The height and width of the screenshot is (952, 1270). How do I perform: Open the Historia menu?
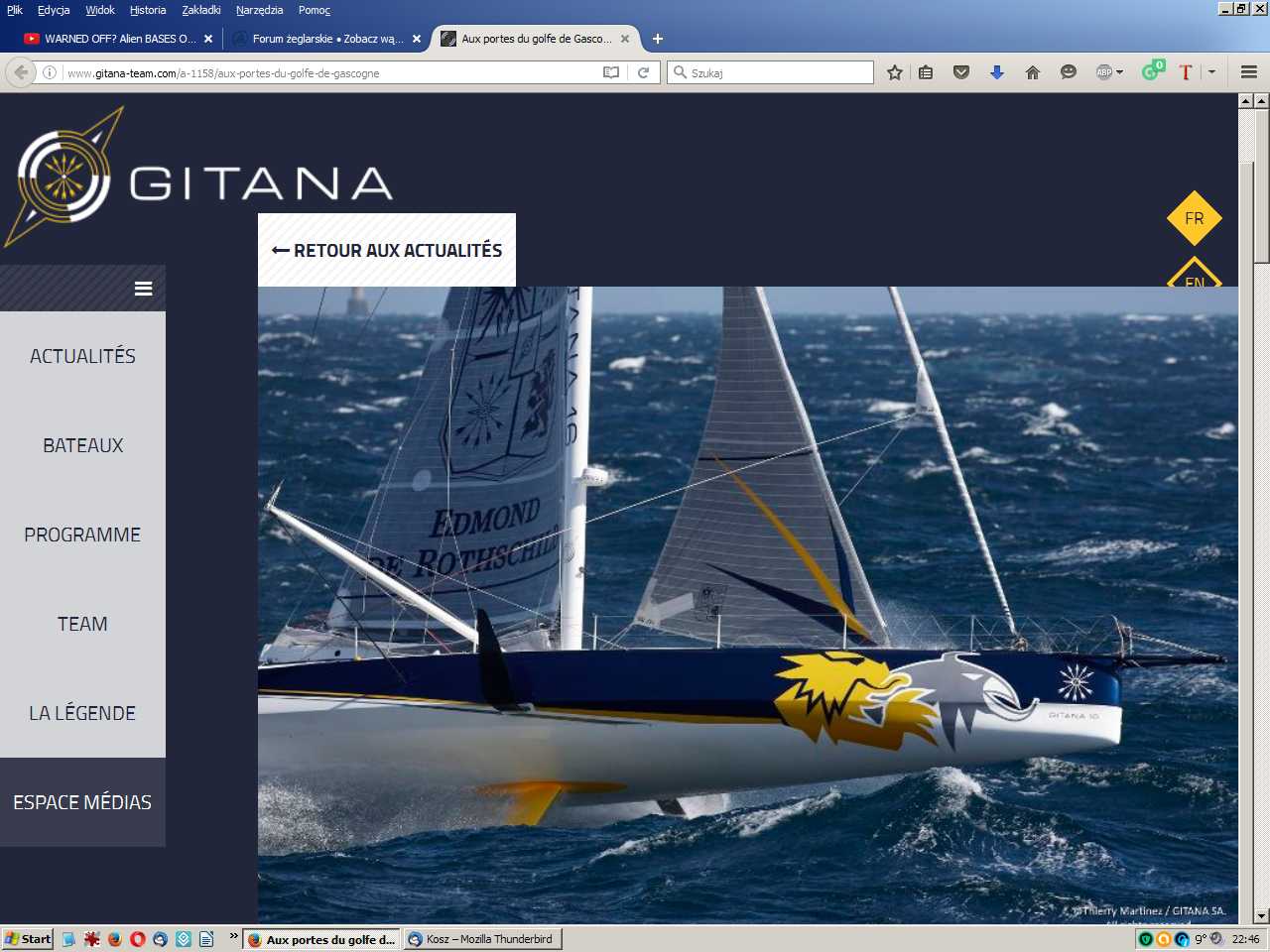(x=148, y=10)
